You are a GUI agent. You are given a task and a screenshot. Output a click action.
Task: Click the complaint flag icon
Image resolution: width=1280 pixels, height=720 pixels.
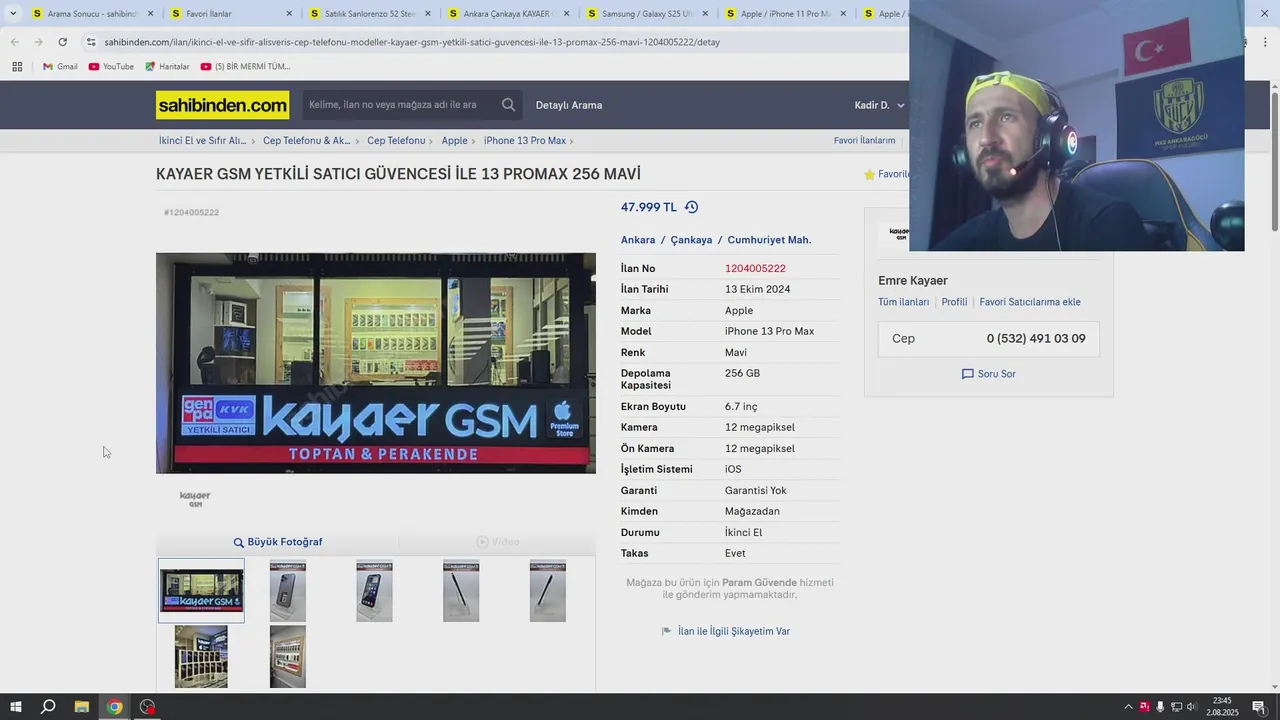(x=667, y=631)
